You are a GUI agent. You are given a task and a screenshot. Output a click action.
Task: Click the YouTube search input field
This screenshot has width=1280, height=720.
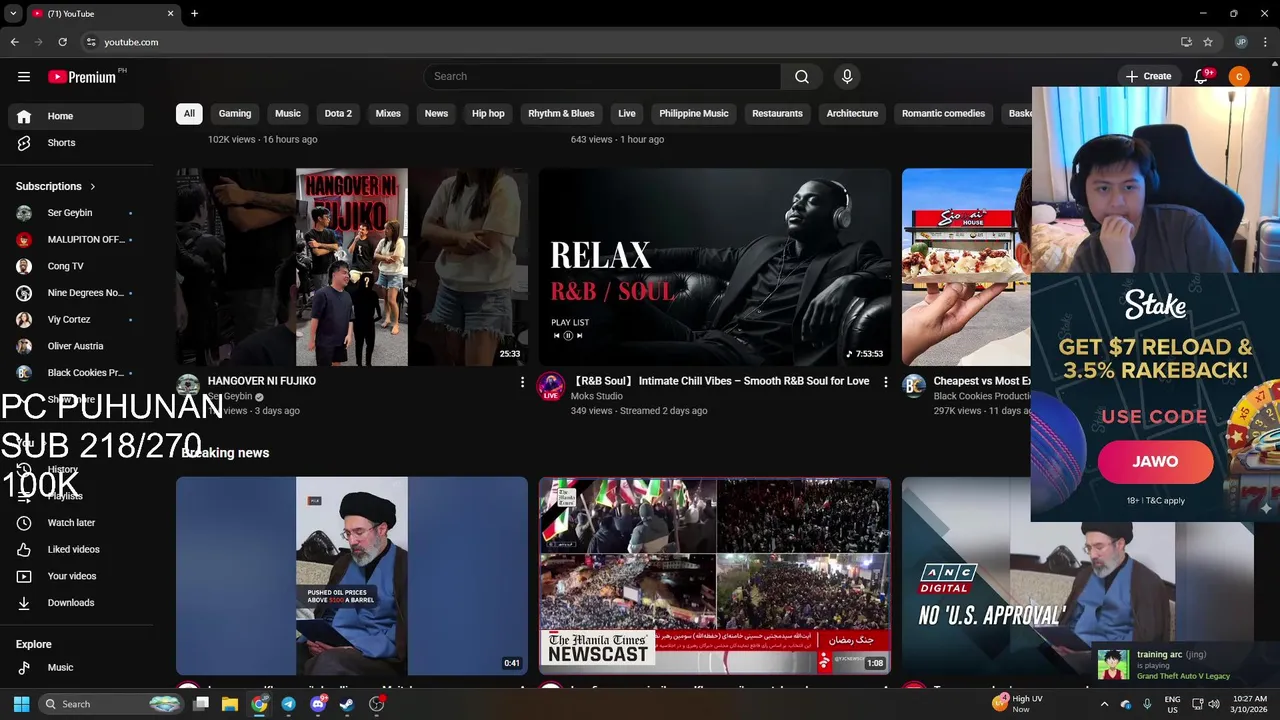pyautogui.click(x=603, y=77)
